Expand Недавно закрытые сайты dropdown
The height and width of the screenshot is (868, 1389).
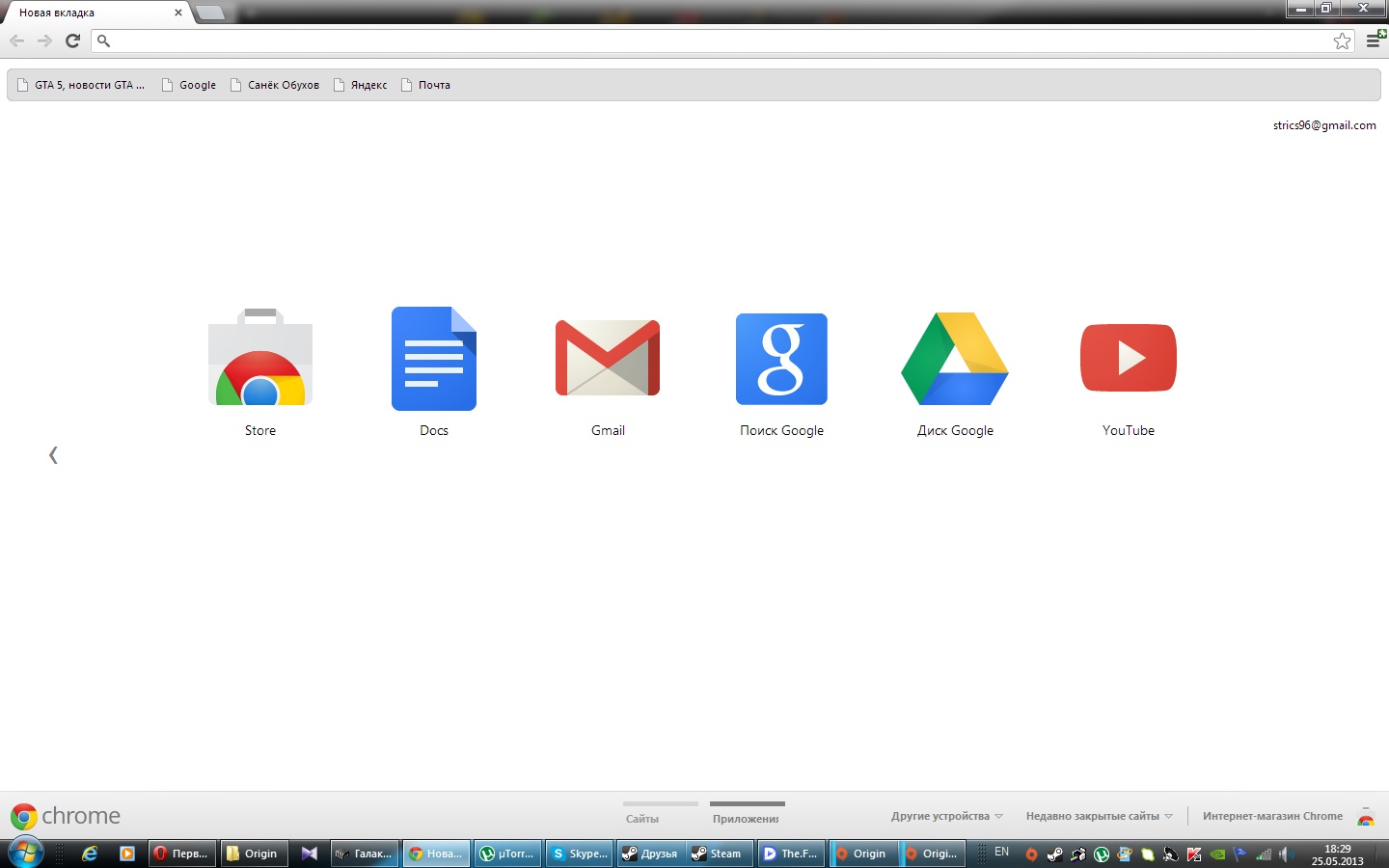(1099, 816)
